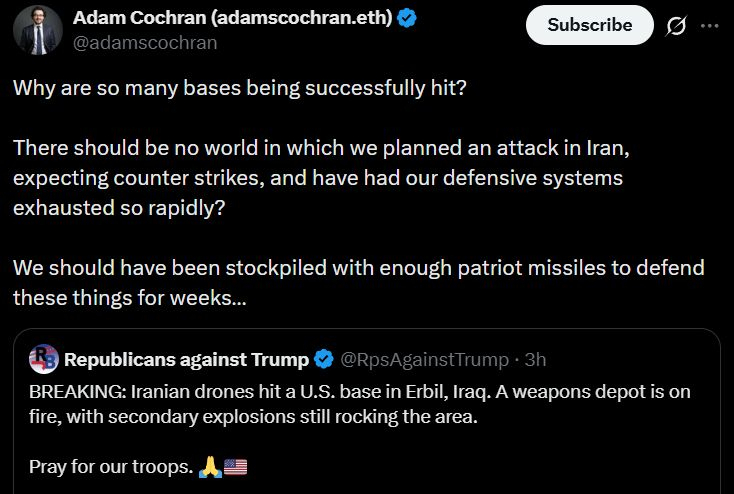Click the 3h timestamp on quoted post
The width and height of the screenshot is (734, 494).
click(x=535, y=359)
